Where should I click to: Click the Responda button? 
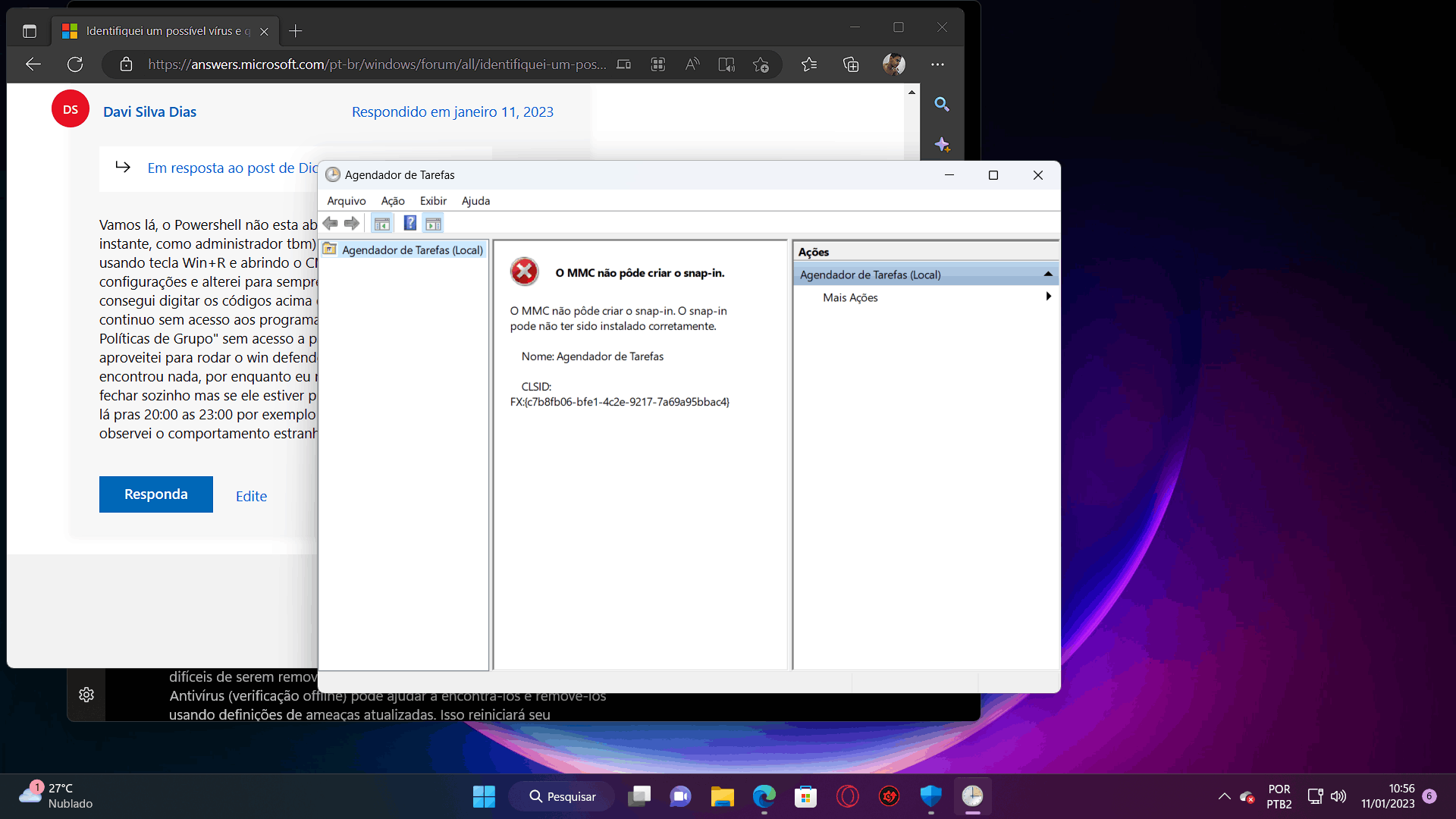click(x=156, y=494)
